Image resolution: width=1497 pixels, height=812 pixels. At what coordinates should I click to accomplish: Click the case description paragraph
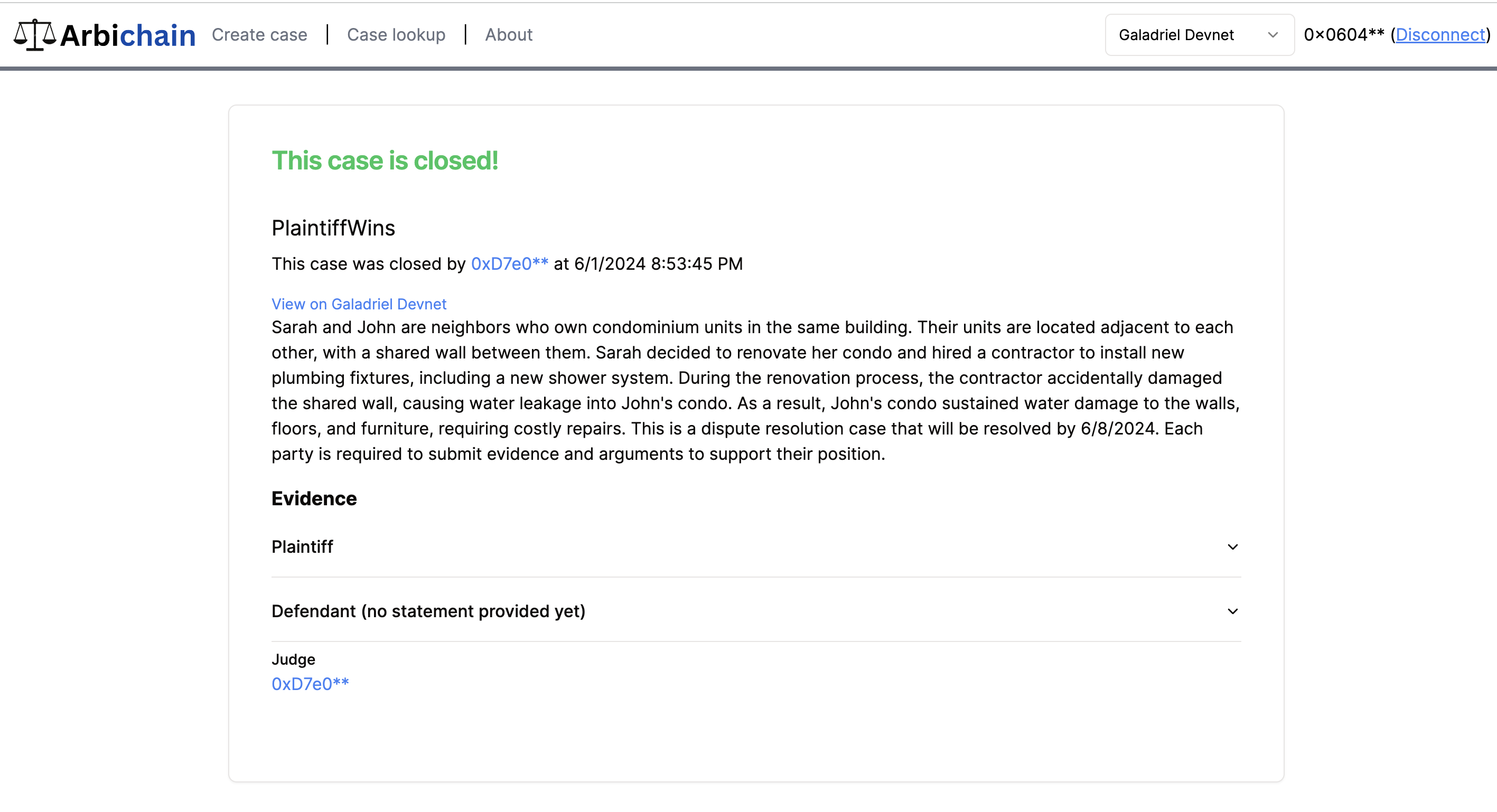click(x=754, y=390)
